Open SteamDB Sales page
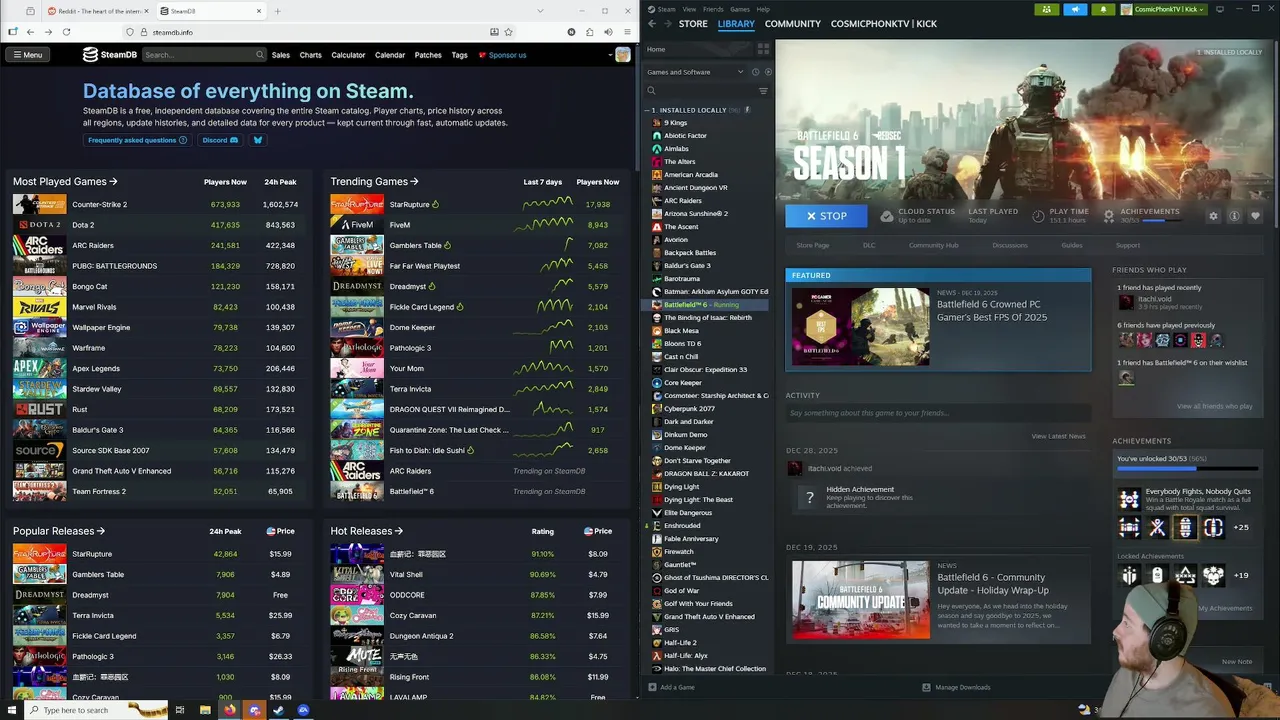Image resolution: width=1280 pixels, height=720 pixels. pyautogui.click(x=281, y=55)
